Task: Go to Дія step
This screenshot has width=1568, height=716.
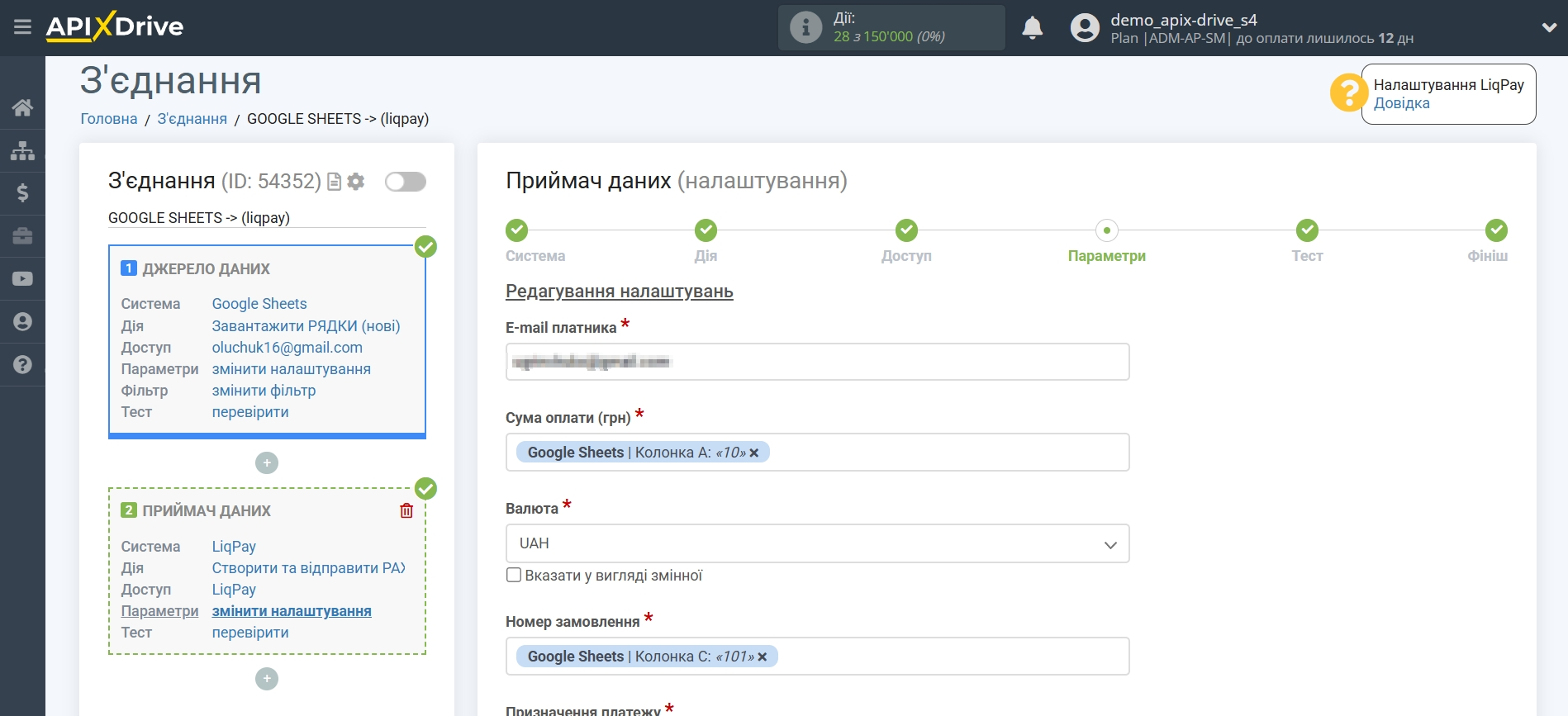Action: 706,230
